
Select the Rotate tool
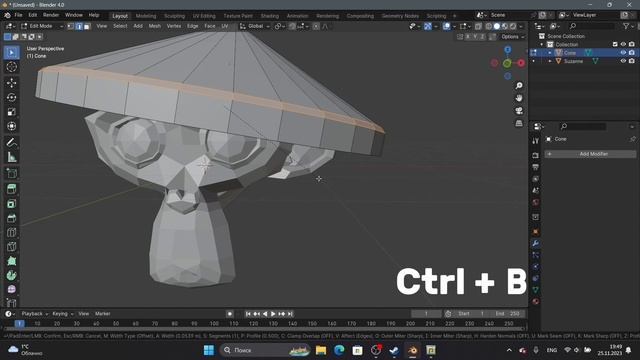pos(11,97)
